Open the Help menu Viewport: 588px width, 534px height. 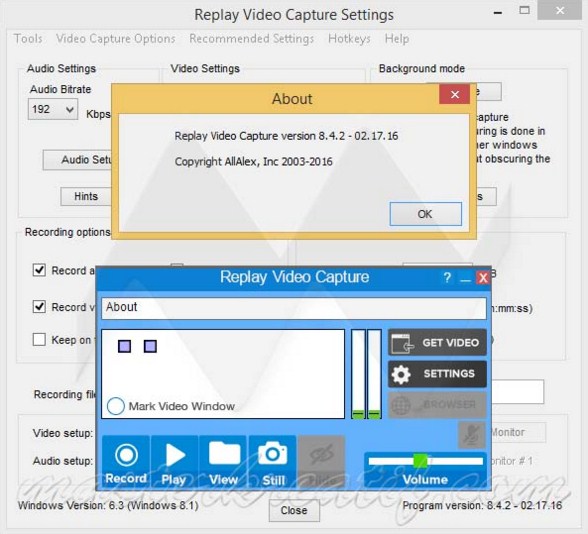coord(397,39)
